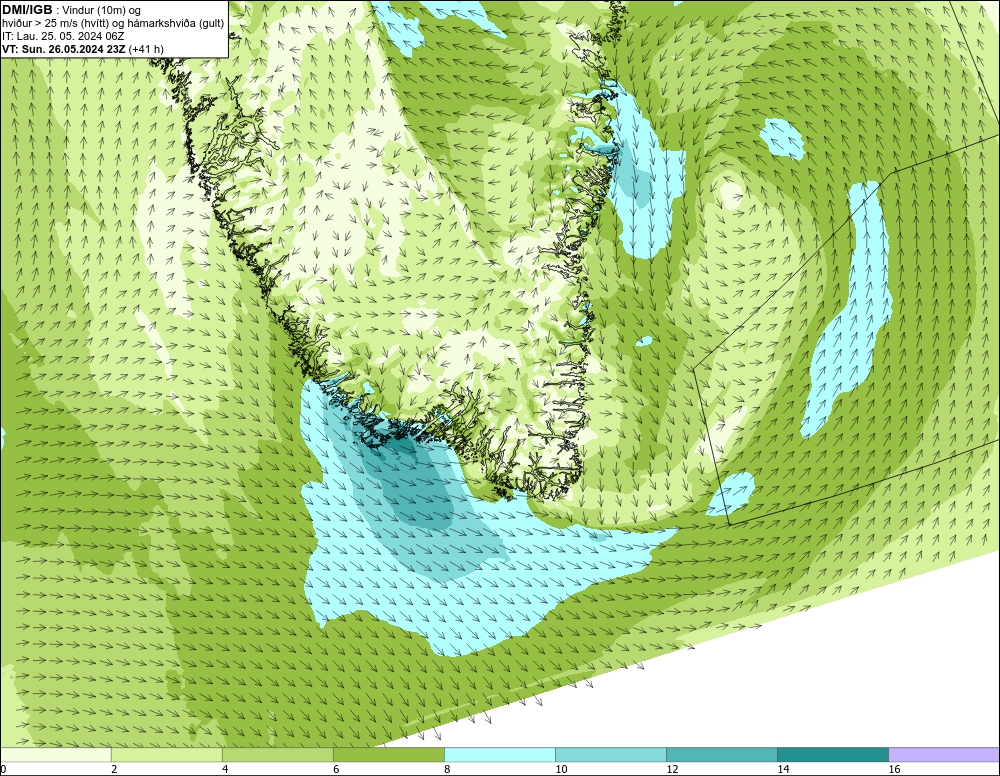The width and height of the screenshot is (1000, 776).
Task: Click the legend tick label '12'
Action: pos(672,770)
